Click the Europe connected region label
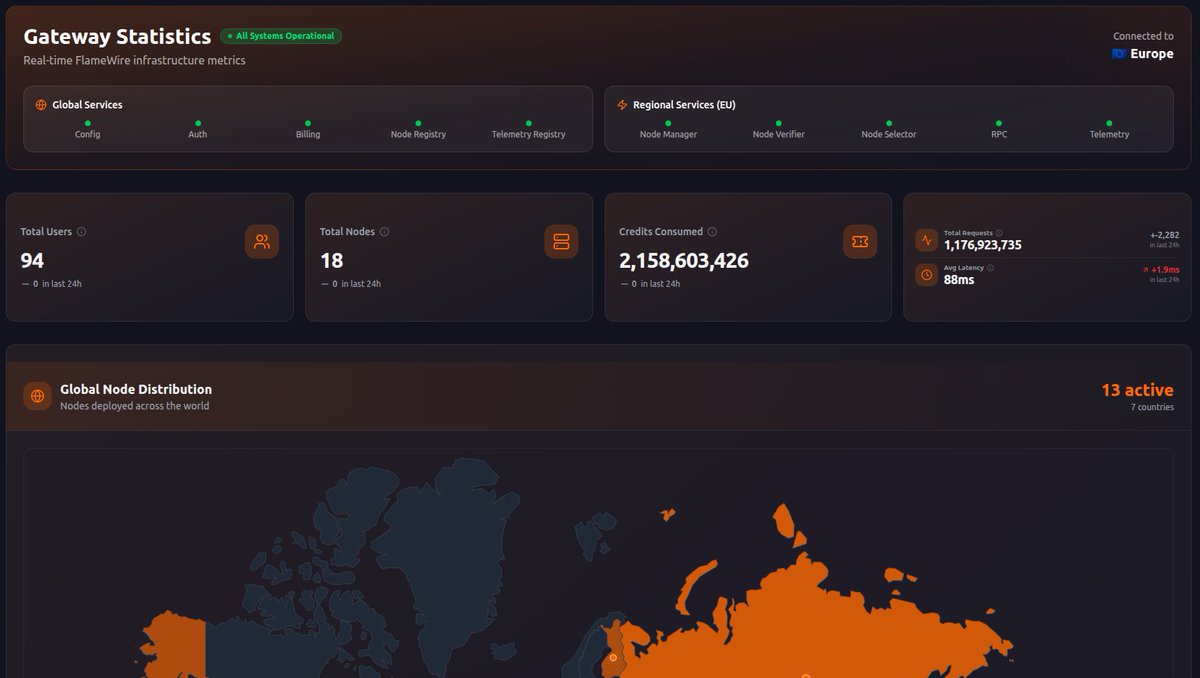The image size is (1200, 678). (x=1152, y=54)
